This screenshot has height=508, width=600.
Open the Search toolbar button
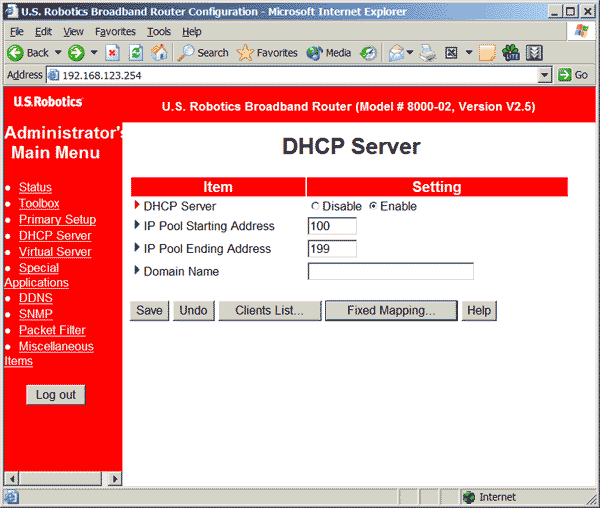(203, 53)
